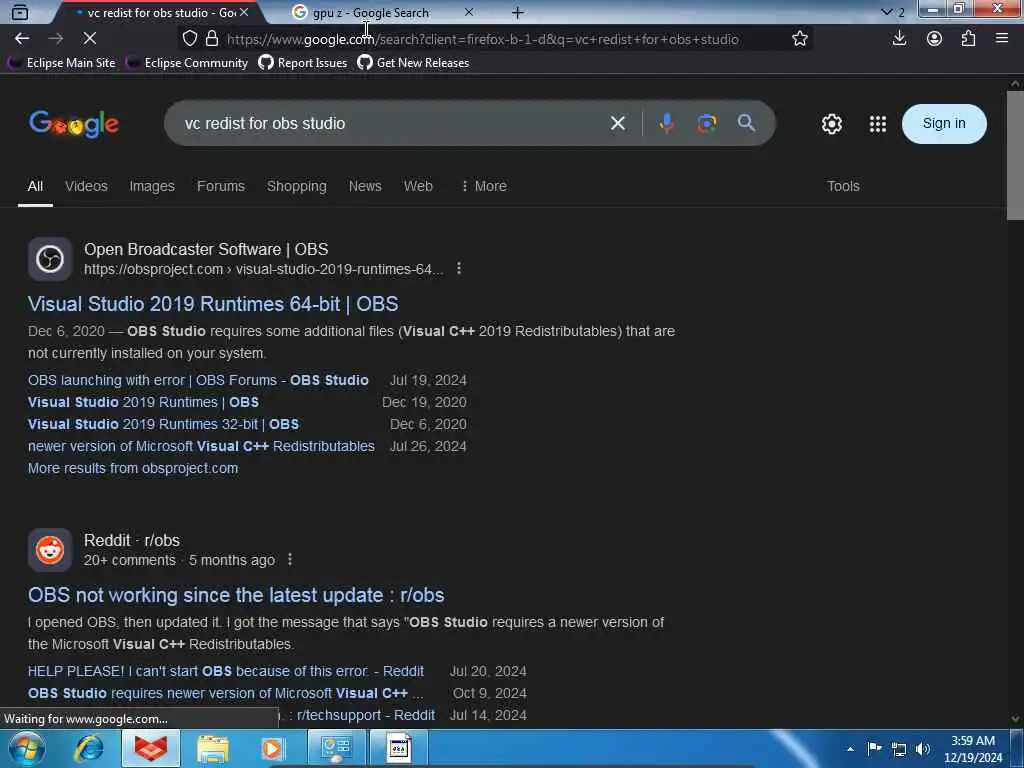Expand the More search filters menu

click(x=484, y=186)
